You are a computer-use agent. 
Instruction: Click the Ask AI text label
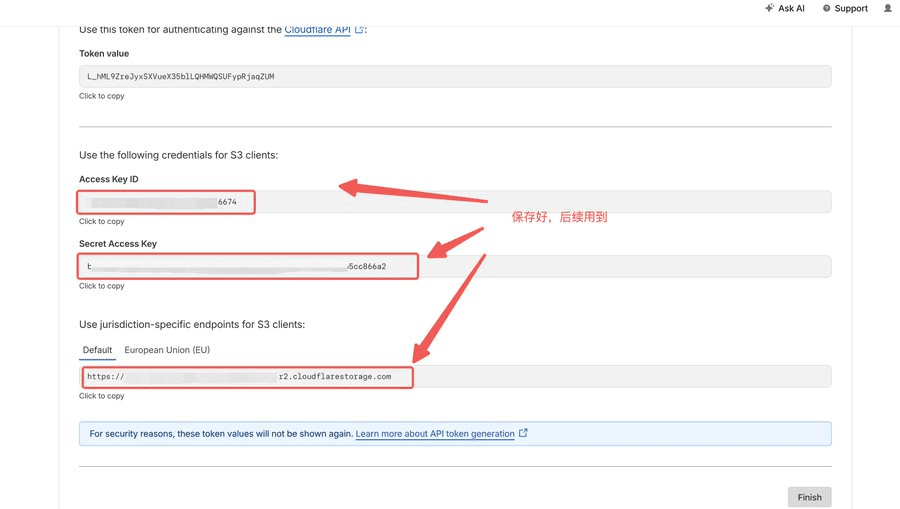tap(791, 8)
